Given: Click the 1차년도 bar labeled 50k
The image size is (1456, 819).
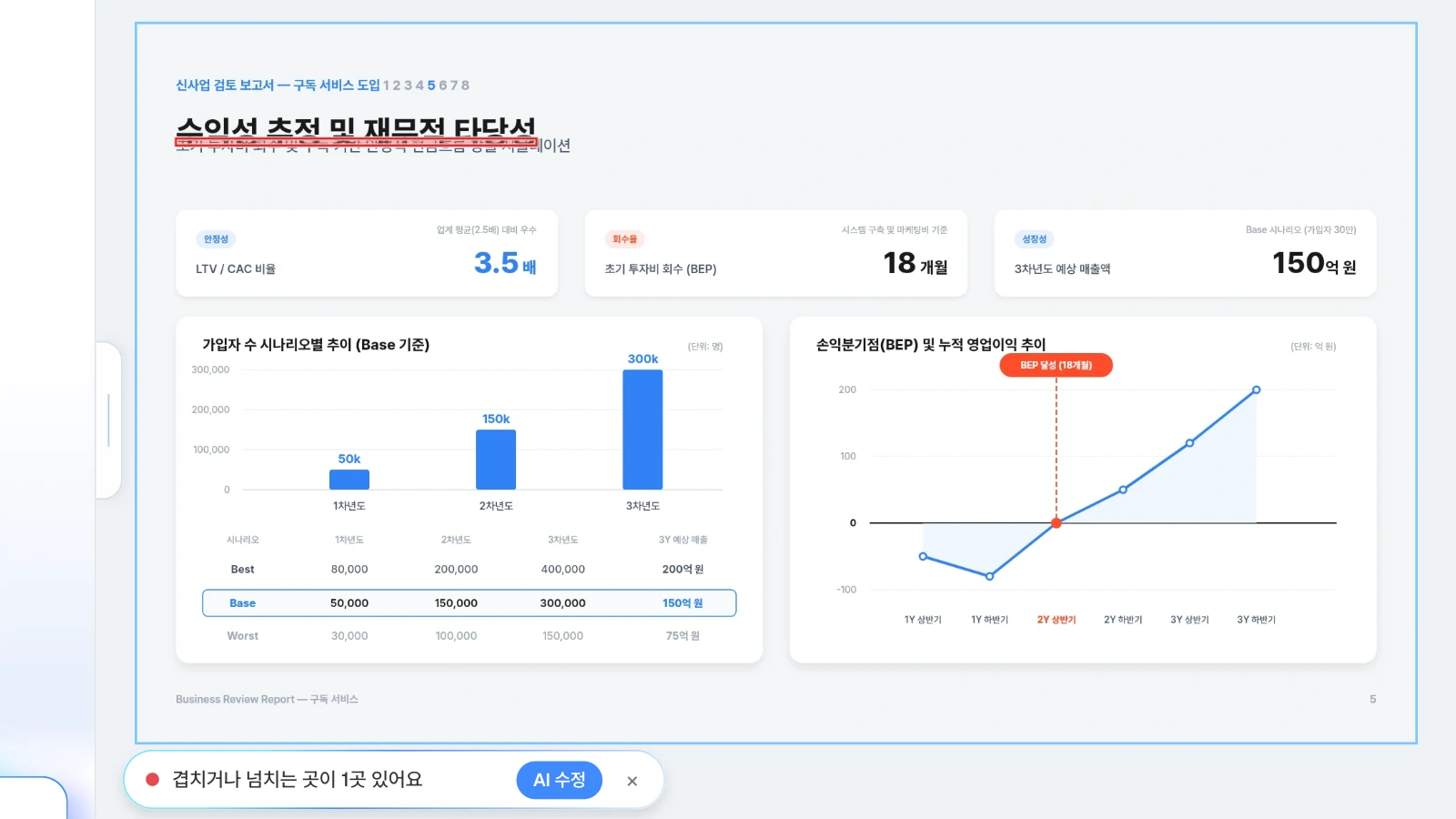Looking at the screenshot, I should pyautogui.click(x=349, y=480).
